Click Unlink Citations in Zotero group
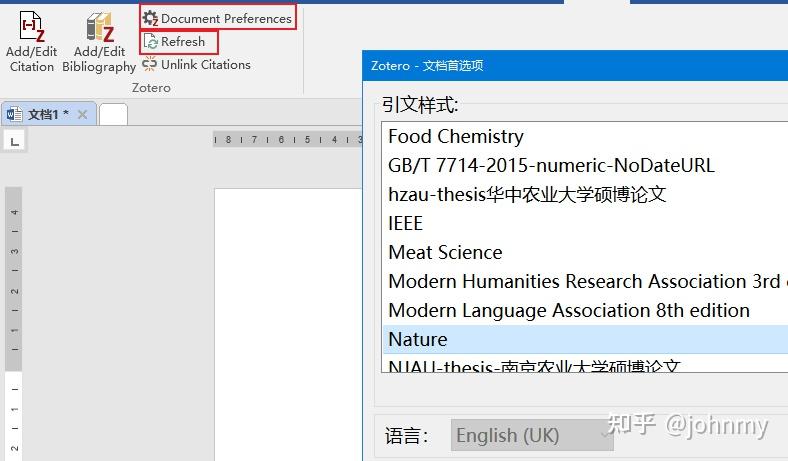 tap(196, 65)
